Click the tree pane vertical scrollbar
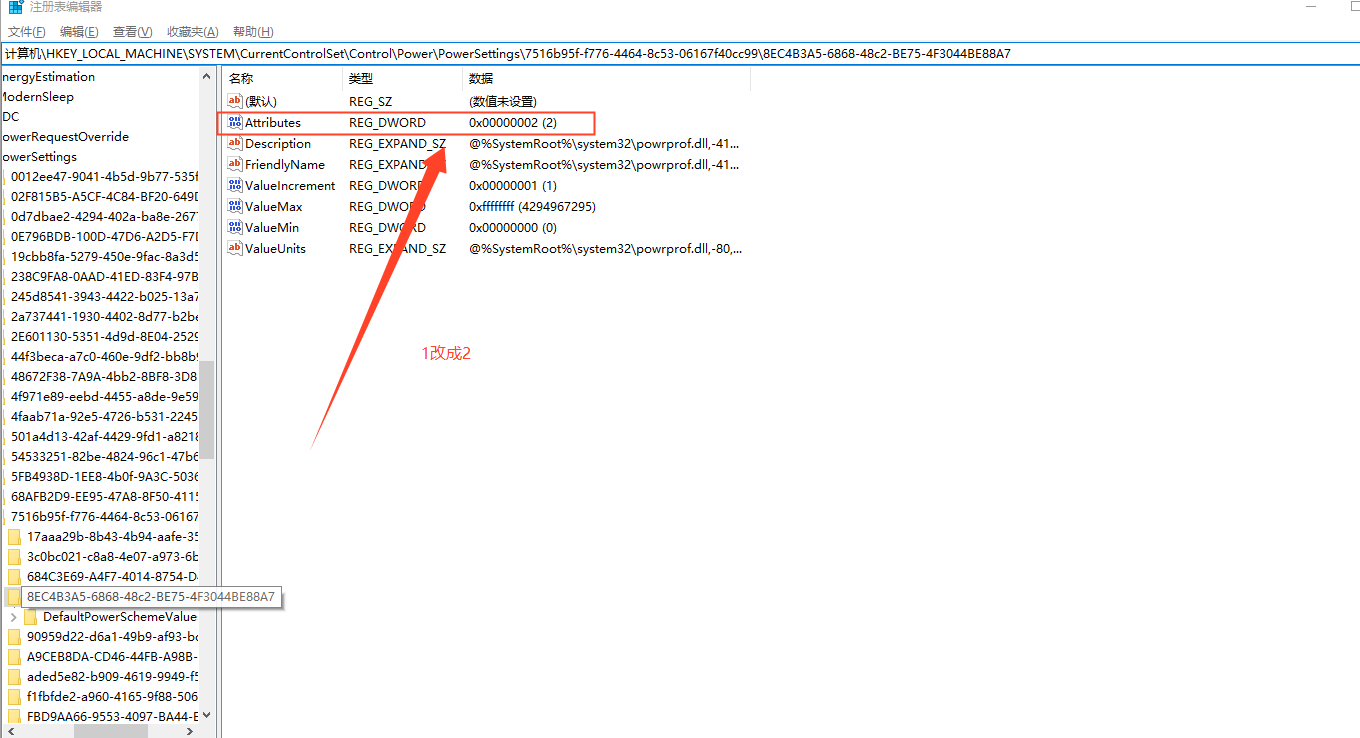The height and width of the screenshot is (738, 1360). click(207, 410)
